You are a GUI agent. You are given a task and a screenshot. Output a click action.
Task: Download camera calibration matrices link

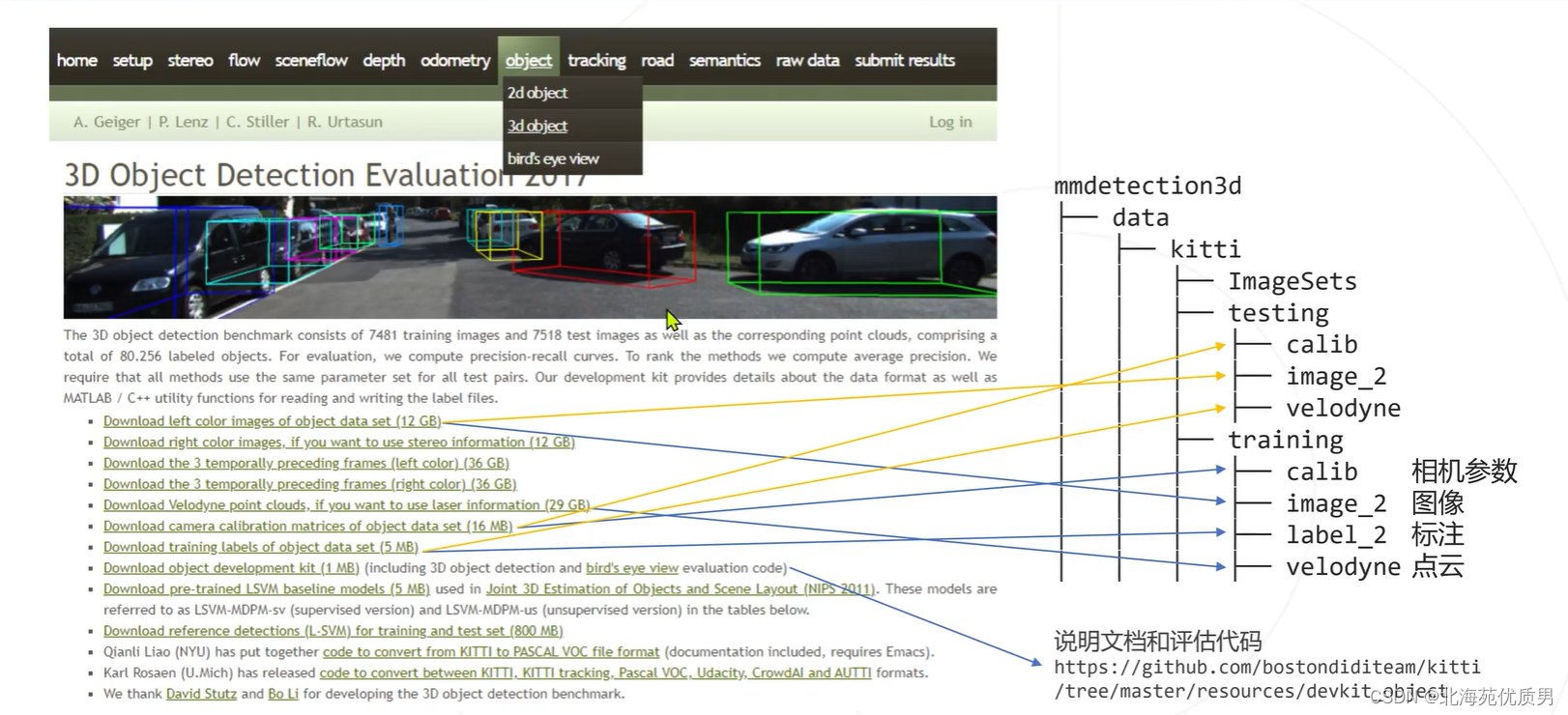click(x=308, y=527)
